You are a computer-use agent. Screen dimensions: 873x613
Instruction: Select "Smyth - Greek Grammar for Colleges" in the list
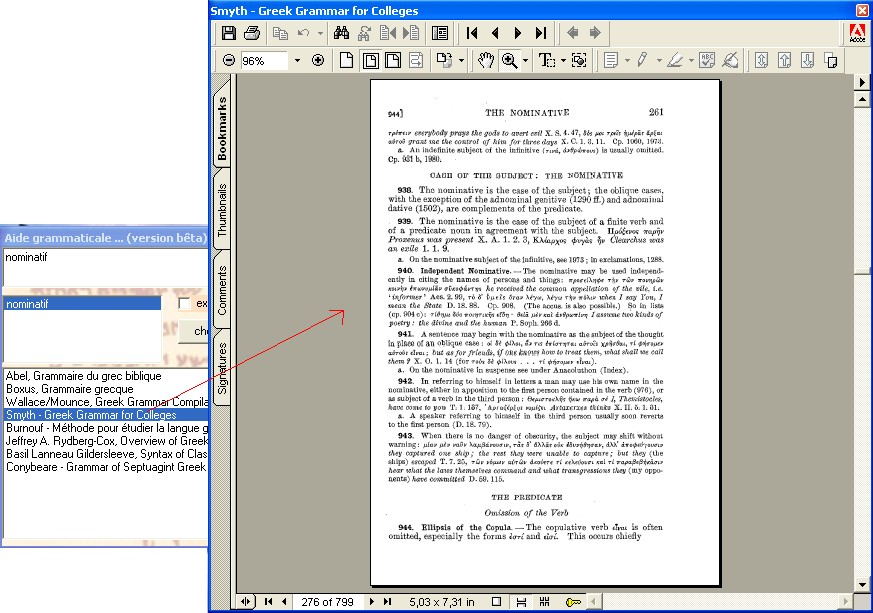click(107, 415)
